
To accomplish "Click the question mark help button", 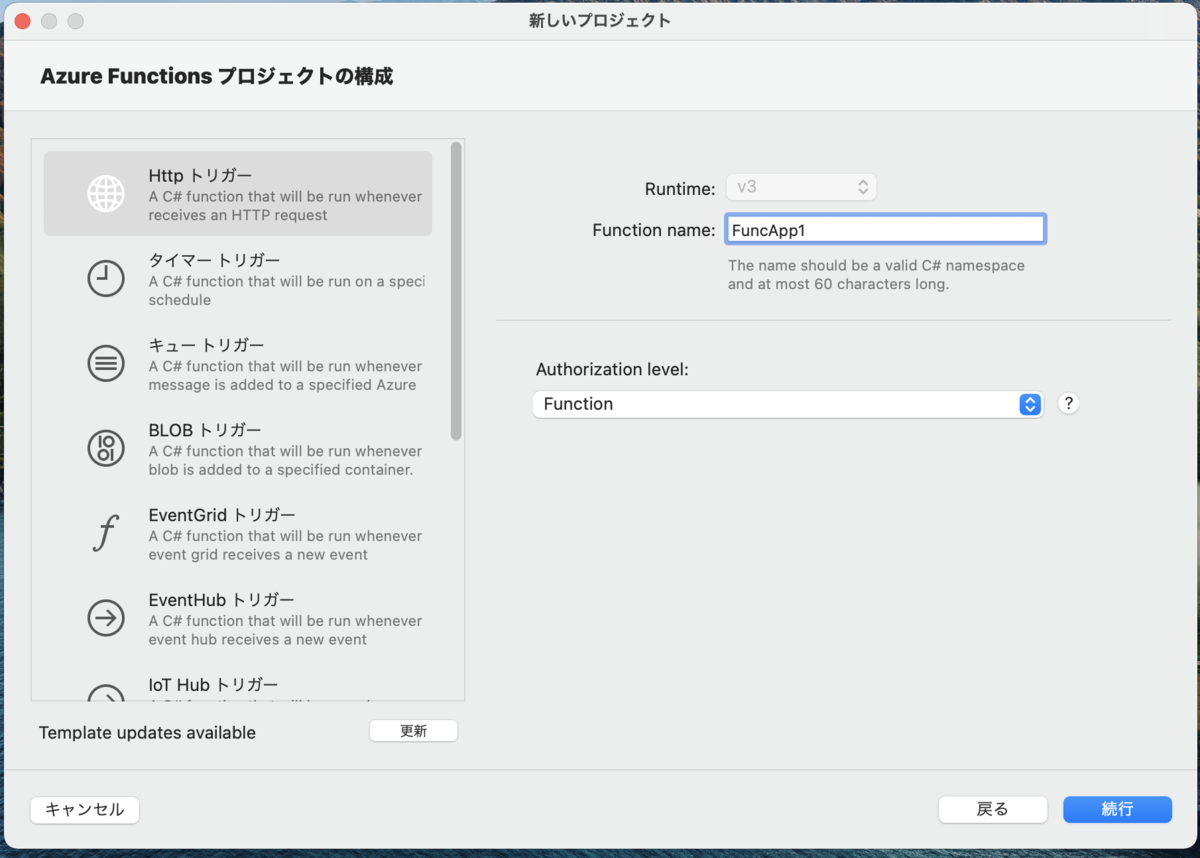I will [x=1069, y=404].
